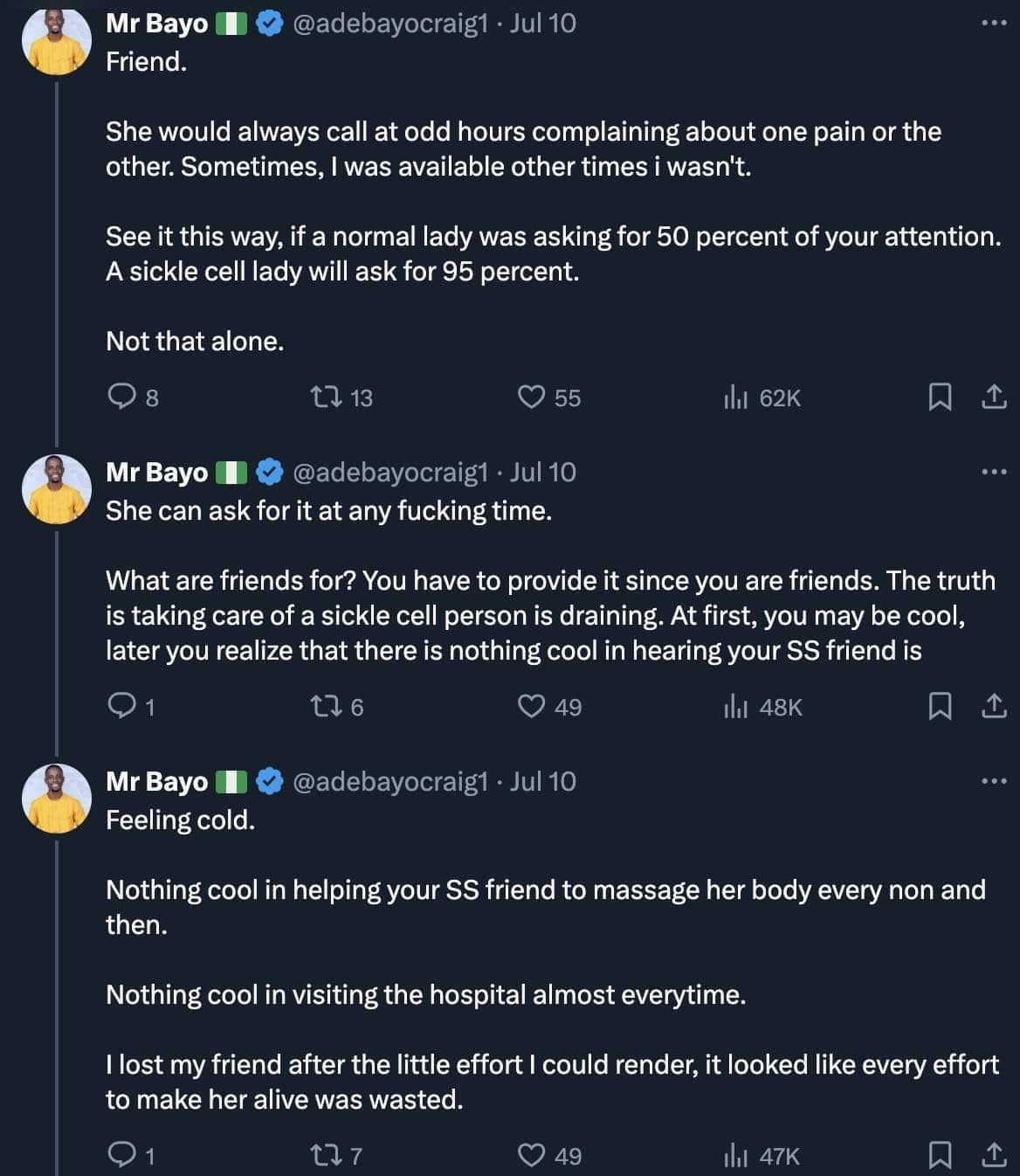The width and height of the screenshot is (1020, 1176).
Task: Open the Jul 10 timestamp of first tweet
Action: point(543,23)
